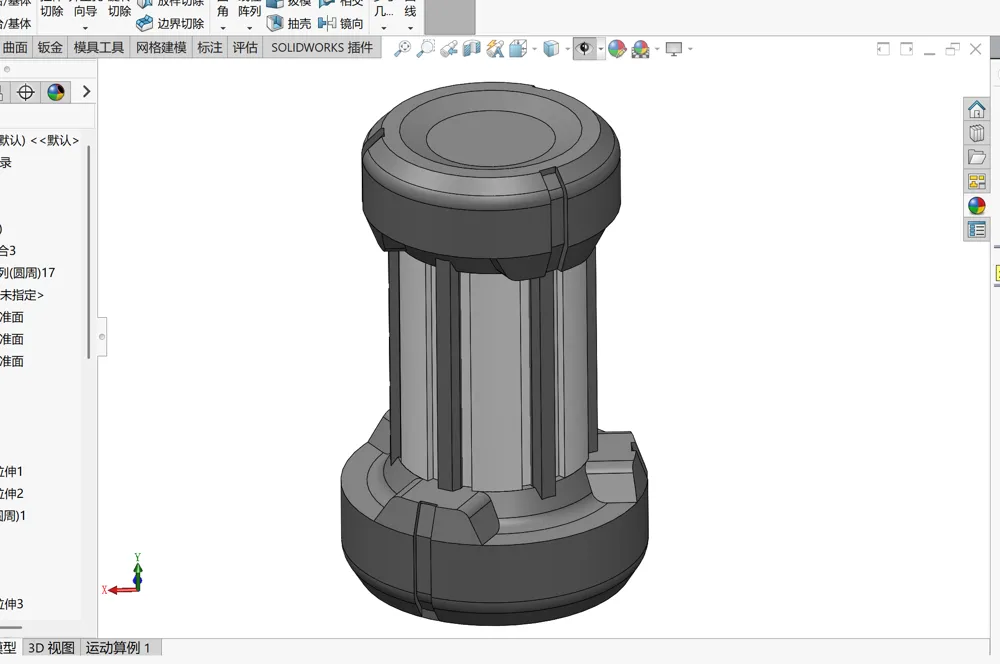Select the 立伸2 extrude feature

11,494
